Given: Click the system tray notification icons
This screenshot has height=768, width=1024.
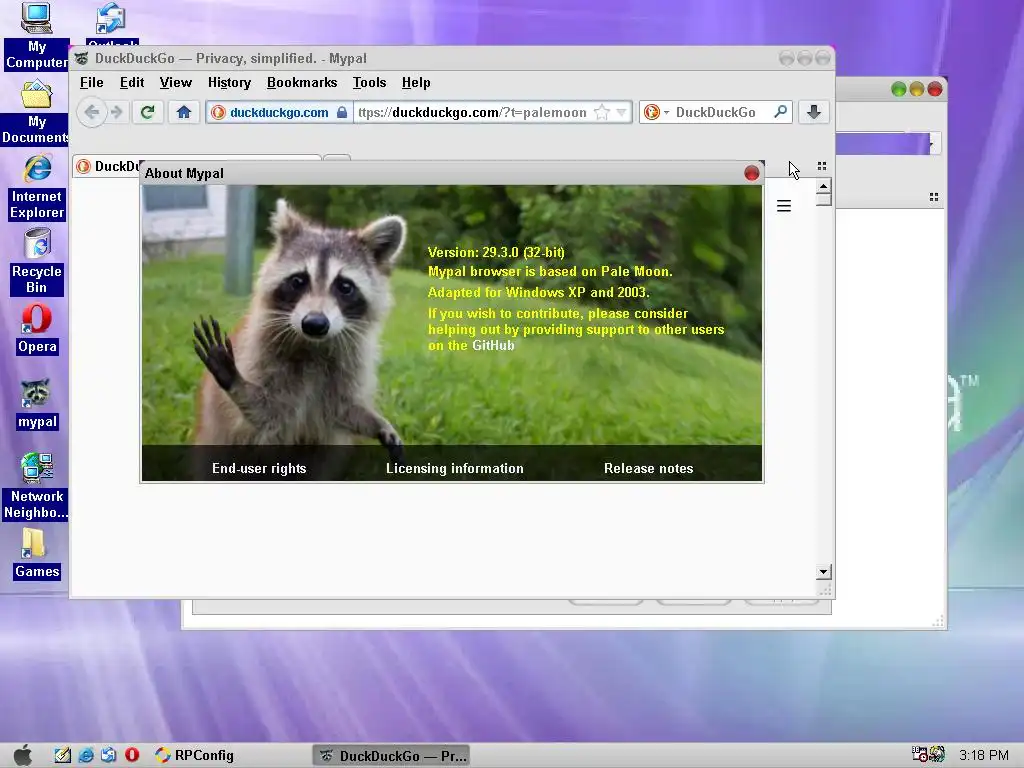Looking at the screenshot, I should 928,754.
